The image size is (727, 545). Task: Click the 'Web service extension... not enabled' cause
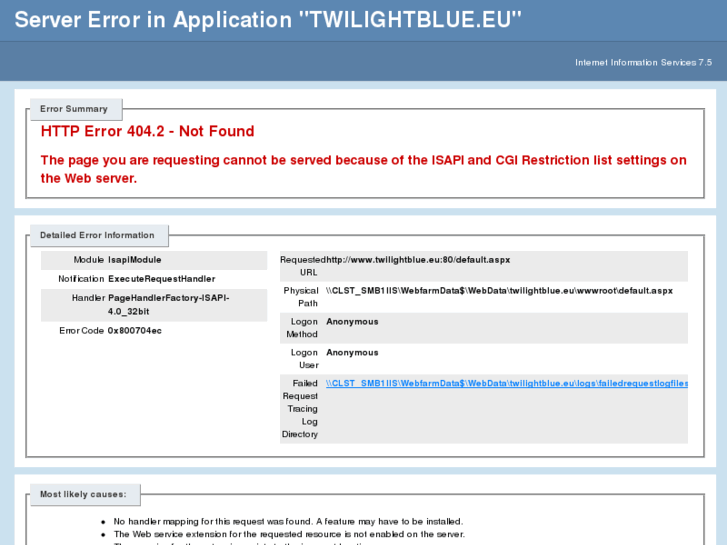tap(289, 534)
